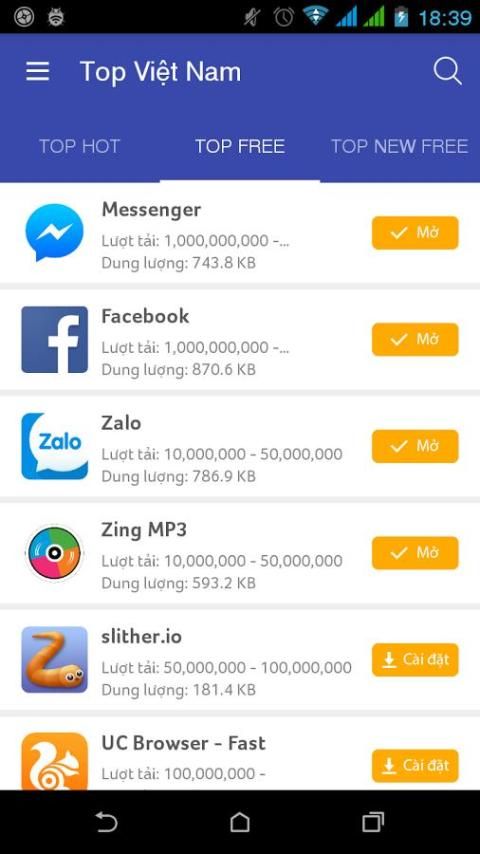Tap the Zalo app icon

coord(54,446)
